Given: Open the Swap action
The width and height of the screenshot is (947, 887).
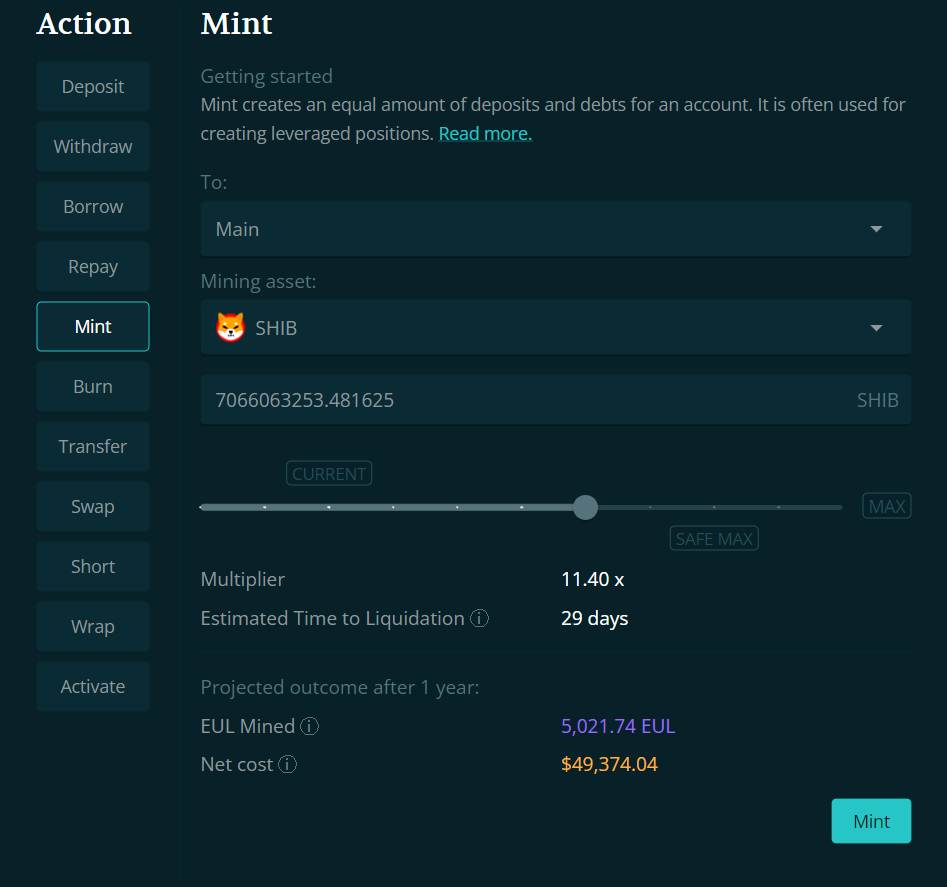Looking at the screenshot, I should pos(93,507).
